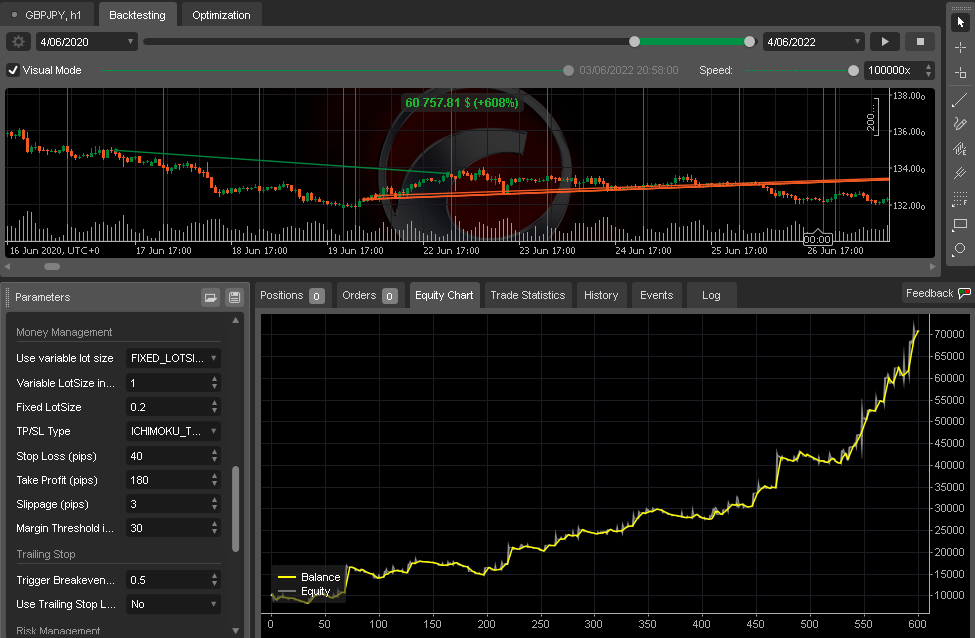Select the Fibonacci retracement tool
Screen dimensions: 975x638
(x=960, y=199)
